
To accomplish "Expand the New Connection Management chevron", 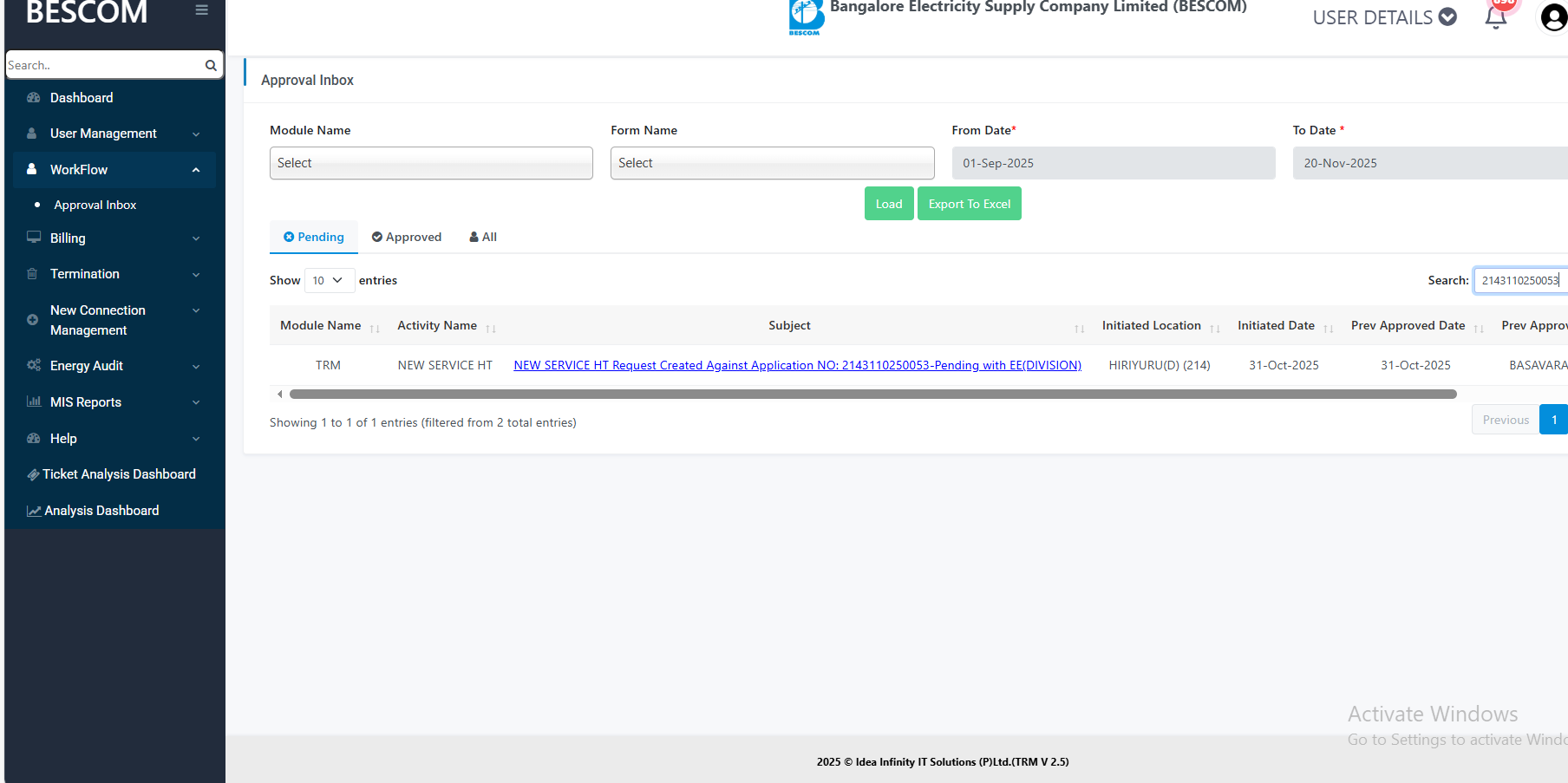I will click(x=196, y=310).
